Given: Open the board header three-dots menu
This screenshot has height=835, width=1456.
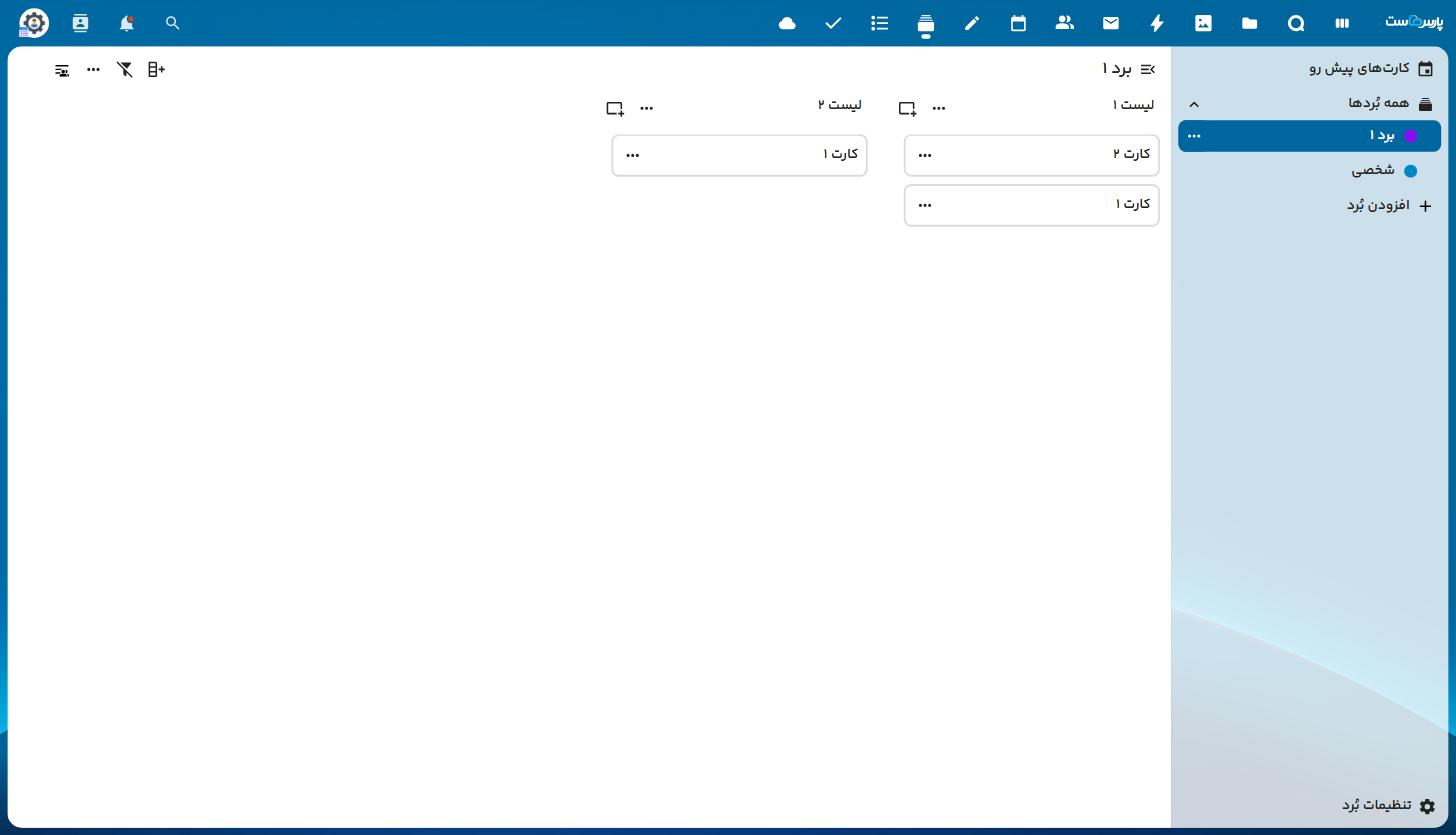Looking at the screenshot, I should pyautogui.click(x=93, y=69).
